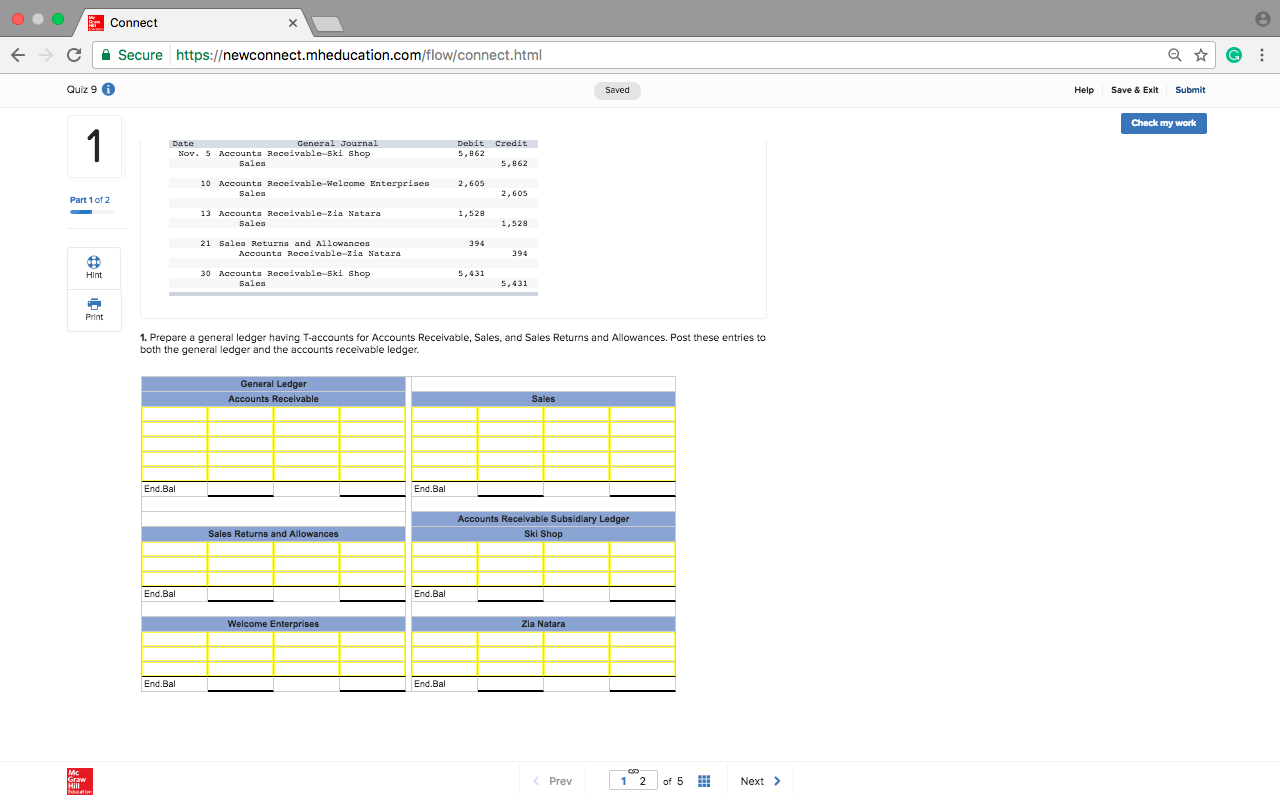Click first Accounts Receivable T-account date cell
Viewport: 1280px width, 800px height.
[x=174, y=414]
